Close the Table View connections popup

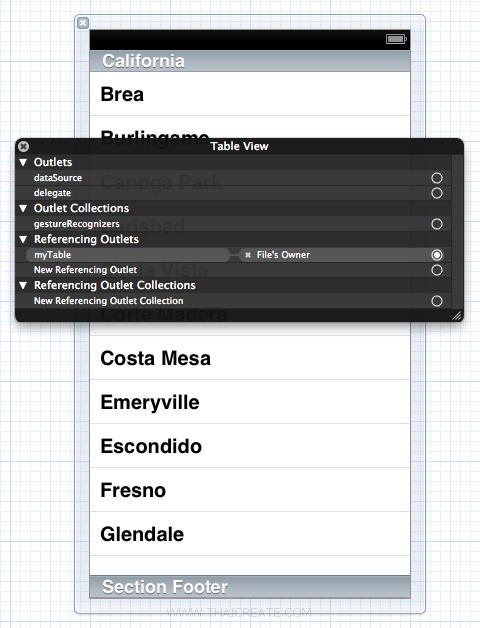(x=24, y=147)
